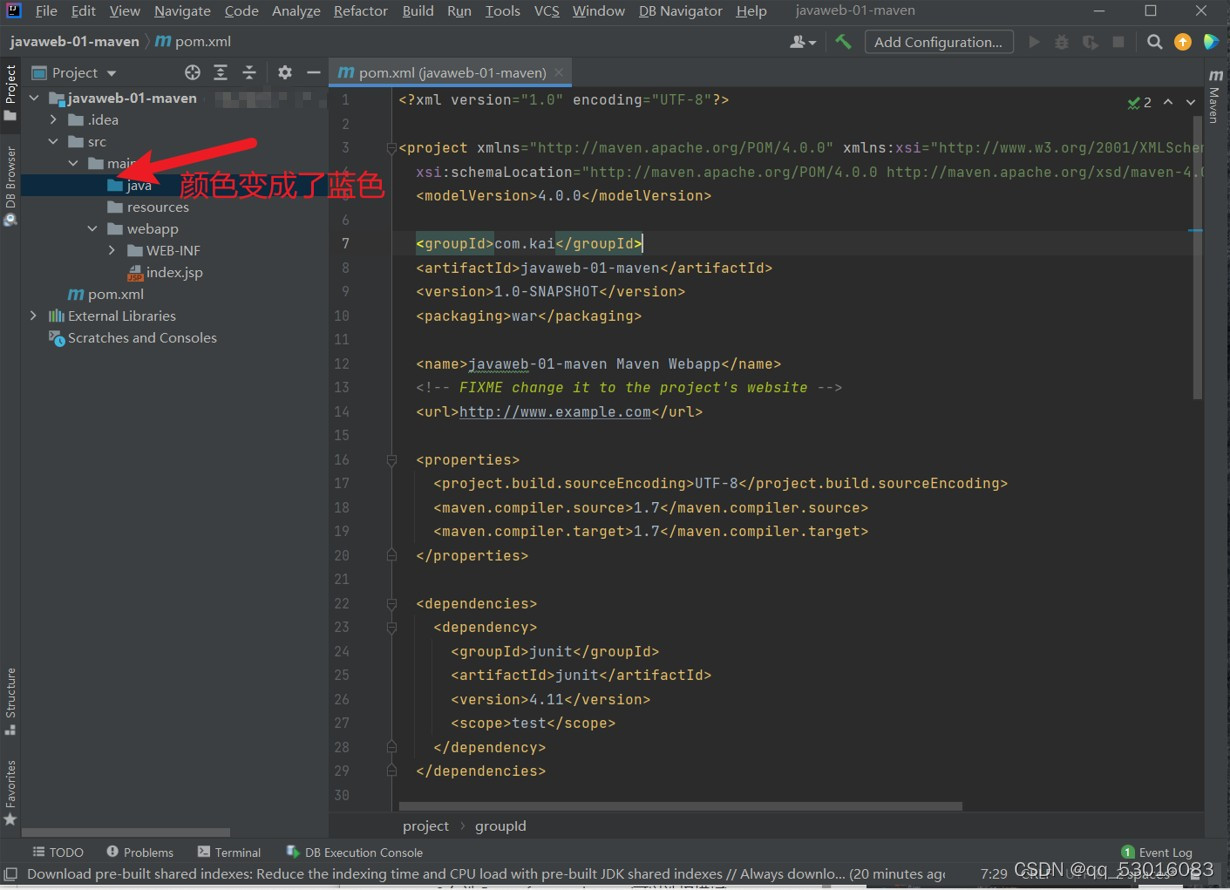The height and width of the screenshot is (890, 1230).
Task: Click the Run with Coverage icon
Action: pos(1090,42)
